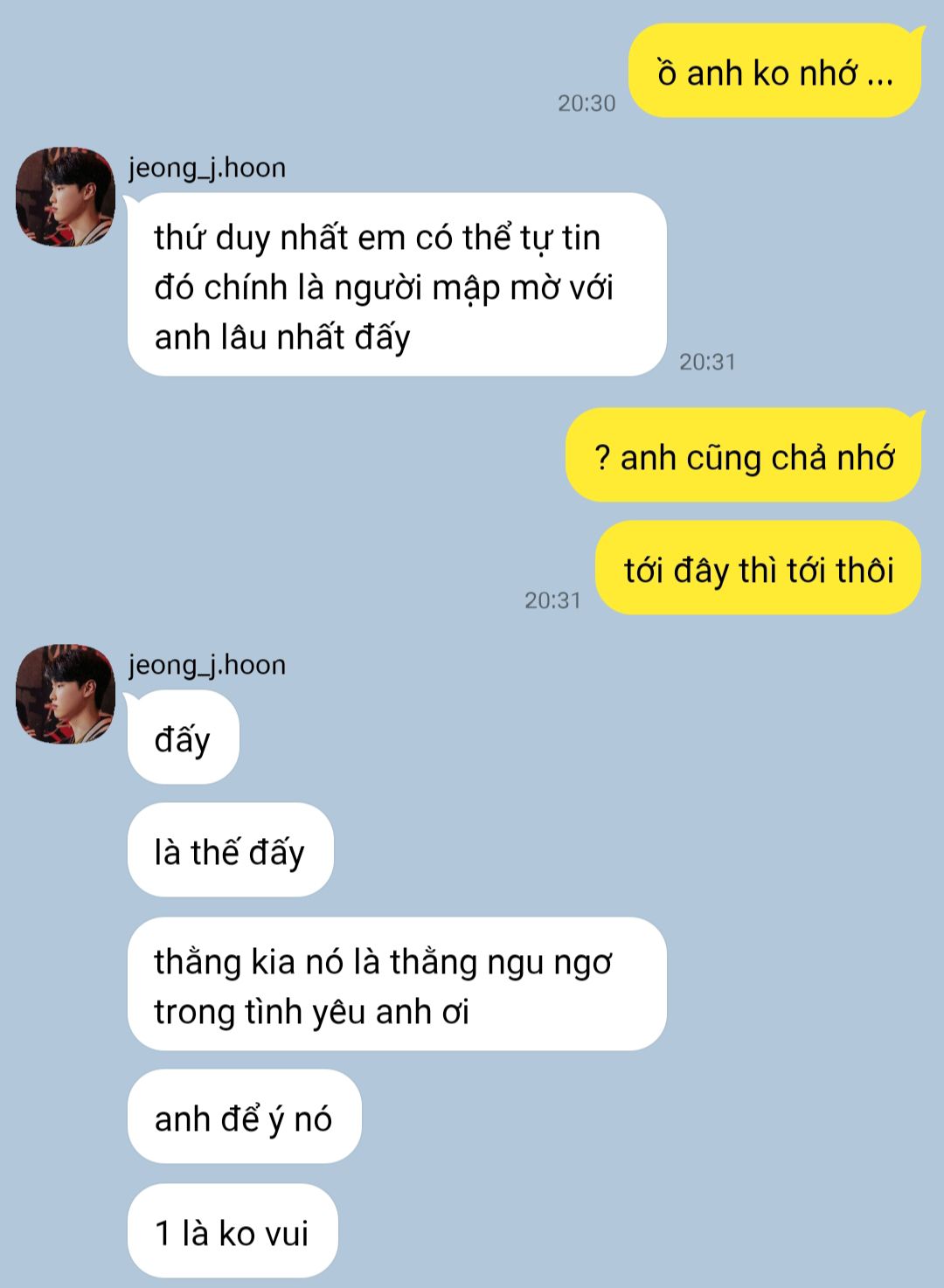The height and width of the screenshot is (1288, 944).
Task: Tap 'anh lâu nhất đấy' line in bubble
Action: coord(282,337)
